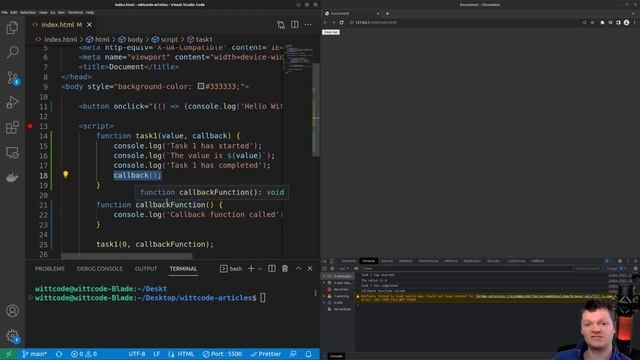The height and width of the screenshot is (360, 640).
Task: Split the terminal
Action: (272, 269)
